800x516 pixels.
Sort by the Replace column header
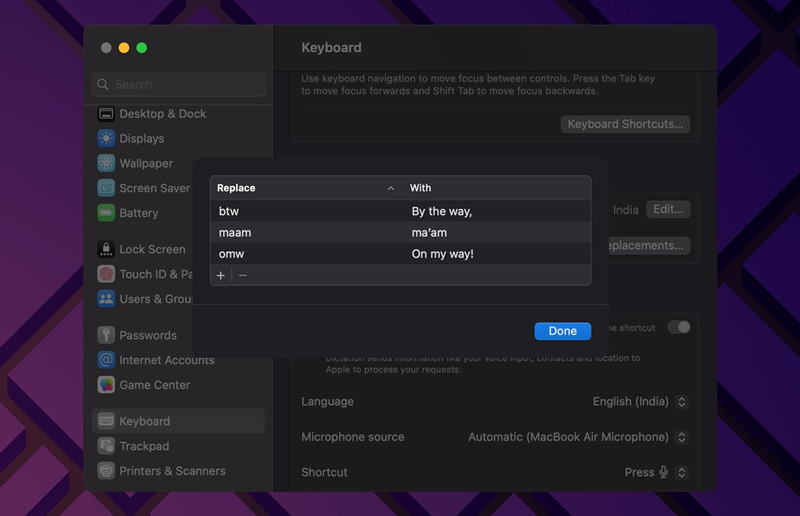click(305, 188)
